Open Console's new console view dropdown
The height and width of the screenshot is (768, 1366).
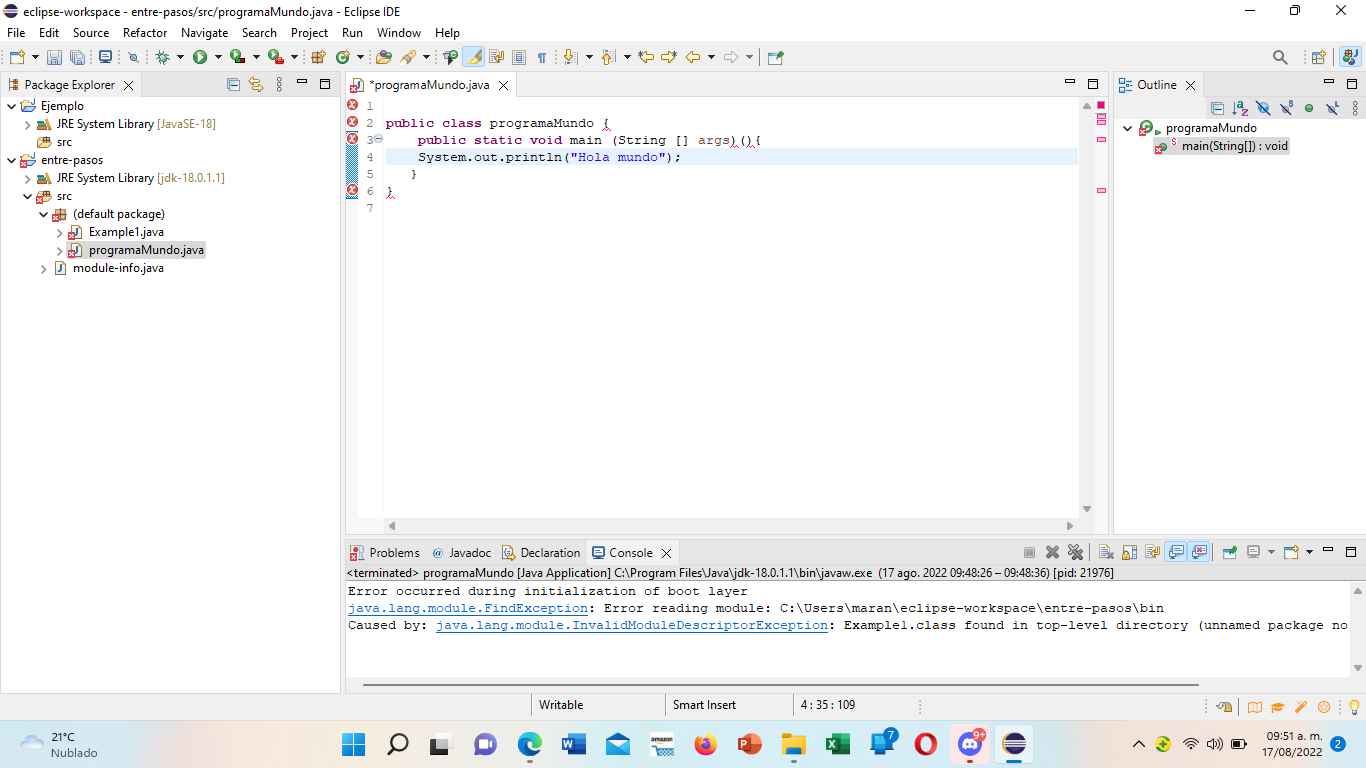pyautogui.click(x=1309, y=552)
